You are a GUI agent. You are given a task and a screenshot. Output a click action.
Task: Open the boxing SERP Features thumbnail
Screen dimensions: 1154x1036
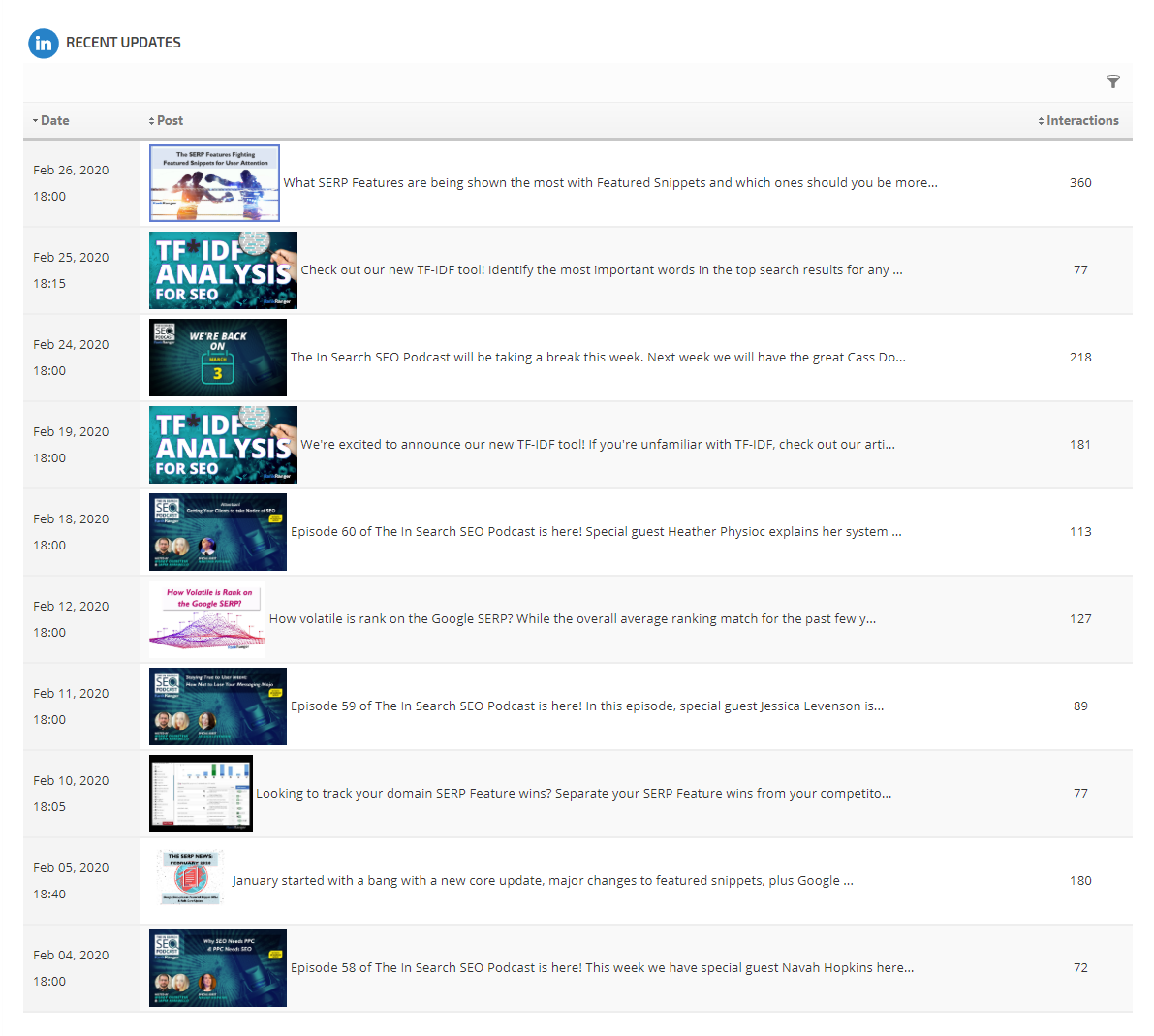click(x=214, y=183)
